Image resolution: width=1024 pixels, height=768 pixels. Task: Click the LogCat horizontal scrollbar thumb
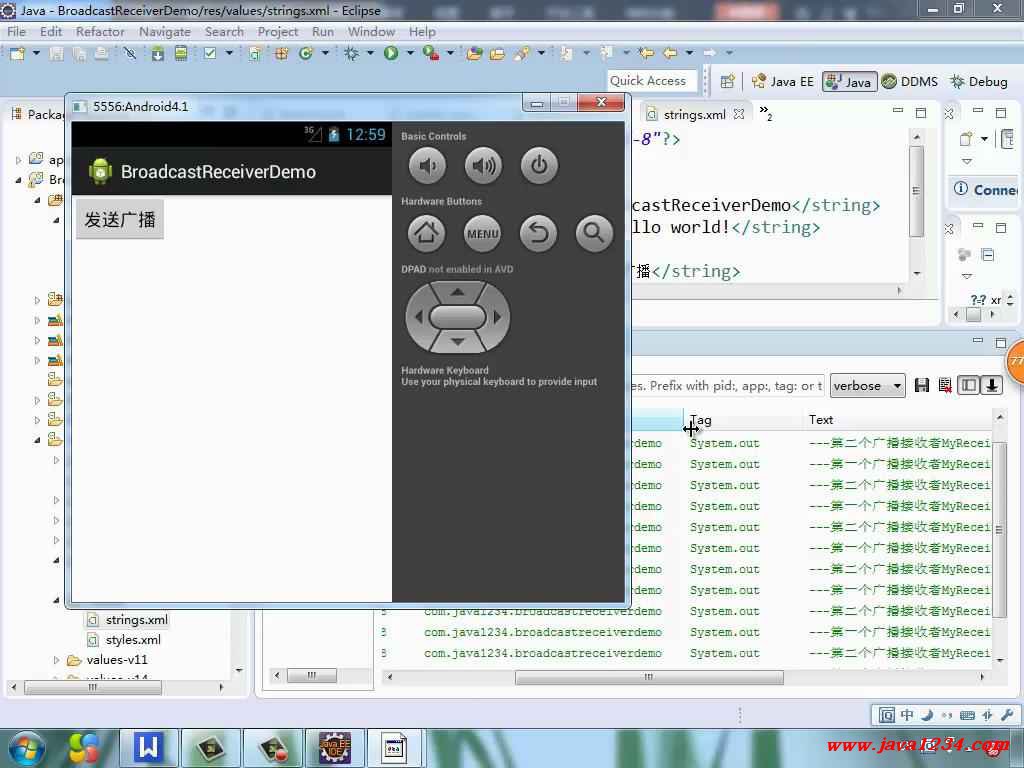(649, 677)
